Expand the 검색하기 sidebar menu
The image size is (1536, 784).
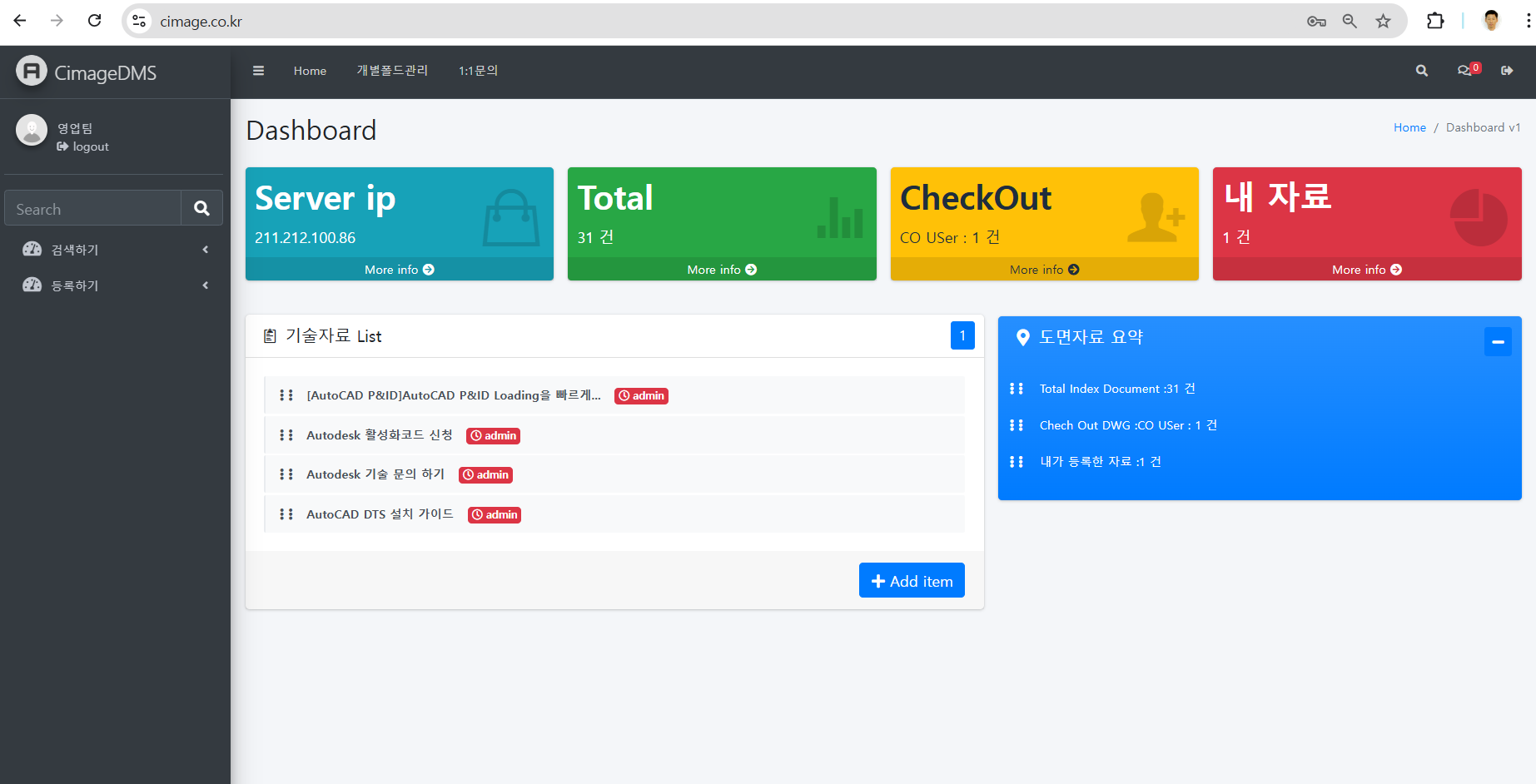click(115, 250)
